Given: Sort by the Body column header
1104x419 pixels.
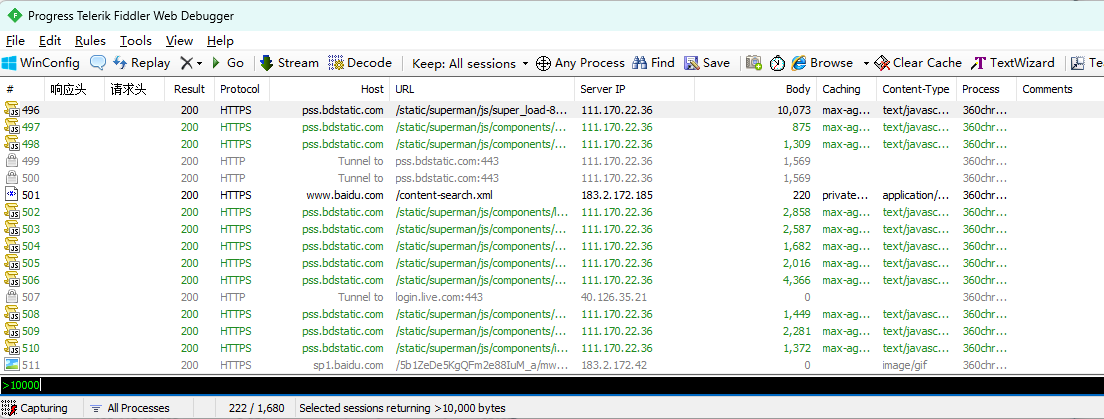Looking at the screenshot, I should [x=755, y=89].
